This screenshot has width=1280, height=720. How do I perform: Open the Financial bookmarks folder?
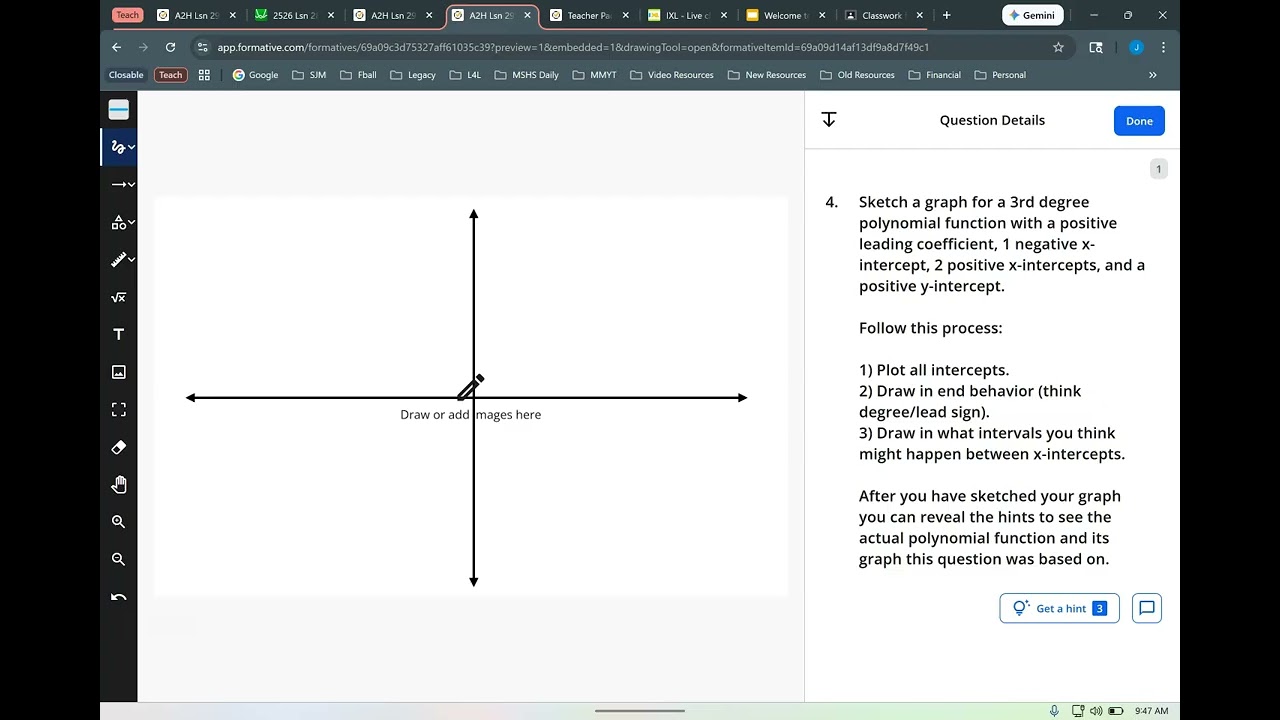coord(935,75)
